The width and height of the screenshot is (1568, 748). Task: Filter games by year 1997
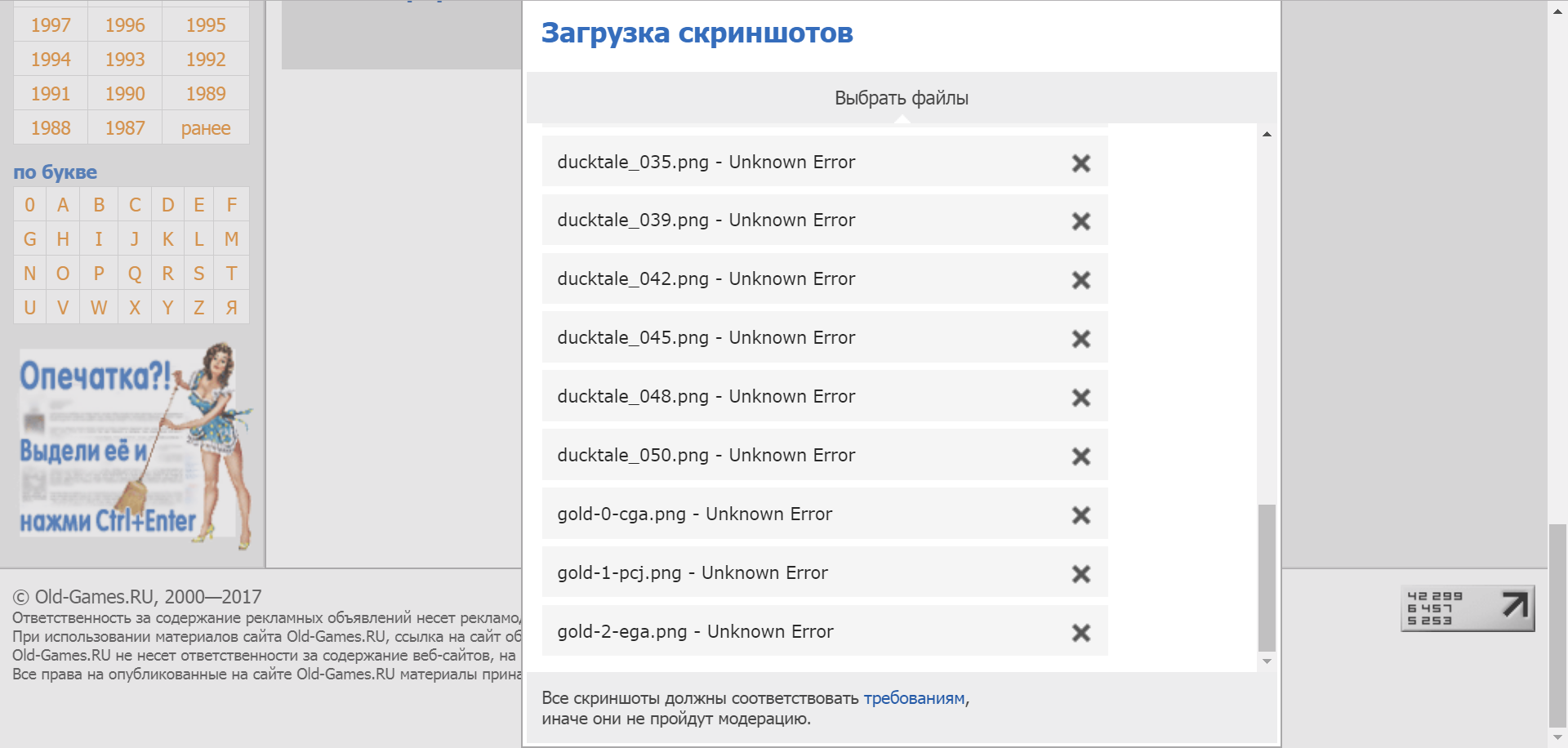click(51, 25)
